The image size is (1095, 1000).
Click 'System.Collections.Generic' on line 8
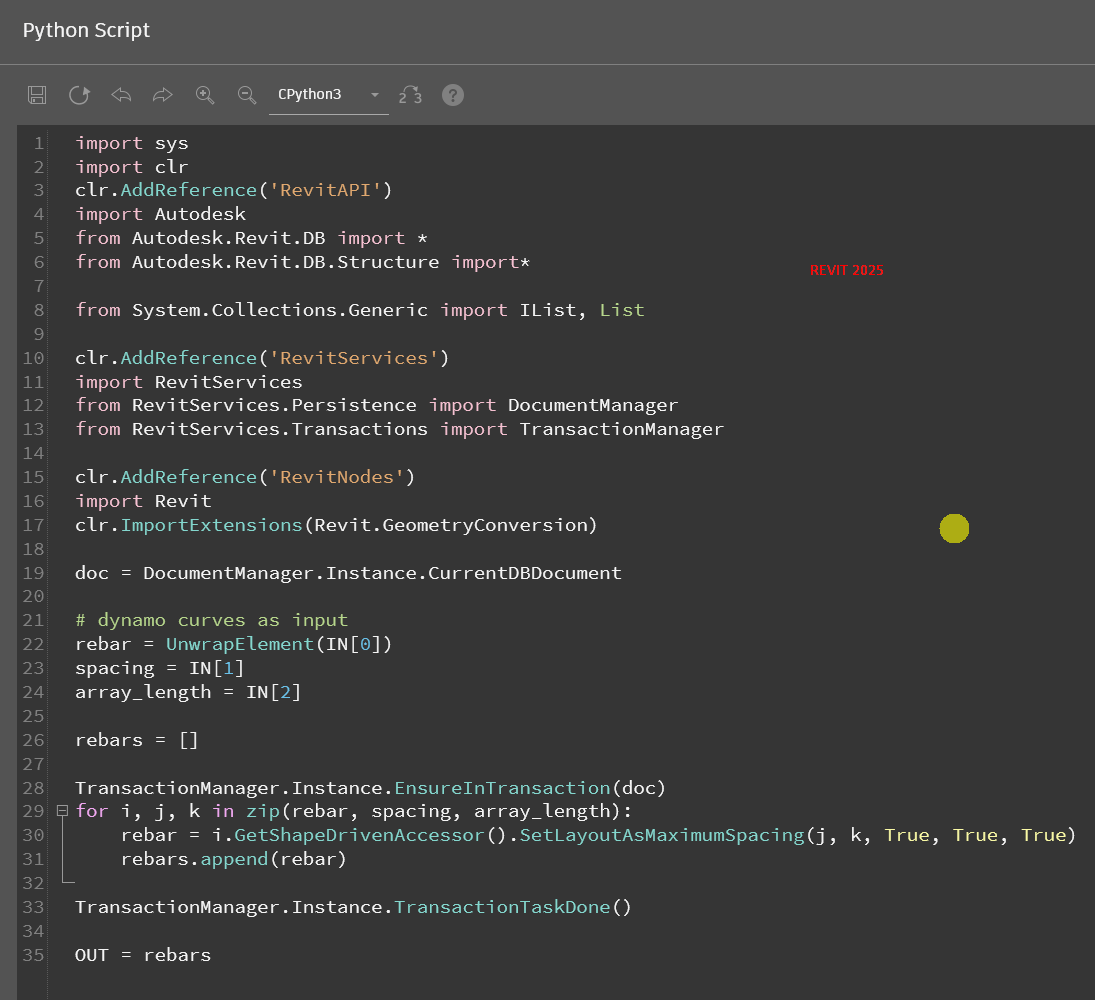click(x=280, y=310)
